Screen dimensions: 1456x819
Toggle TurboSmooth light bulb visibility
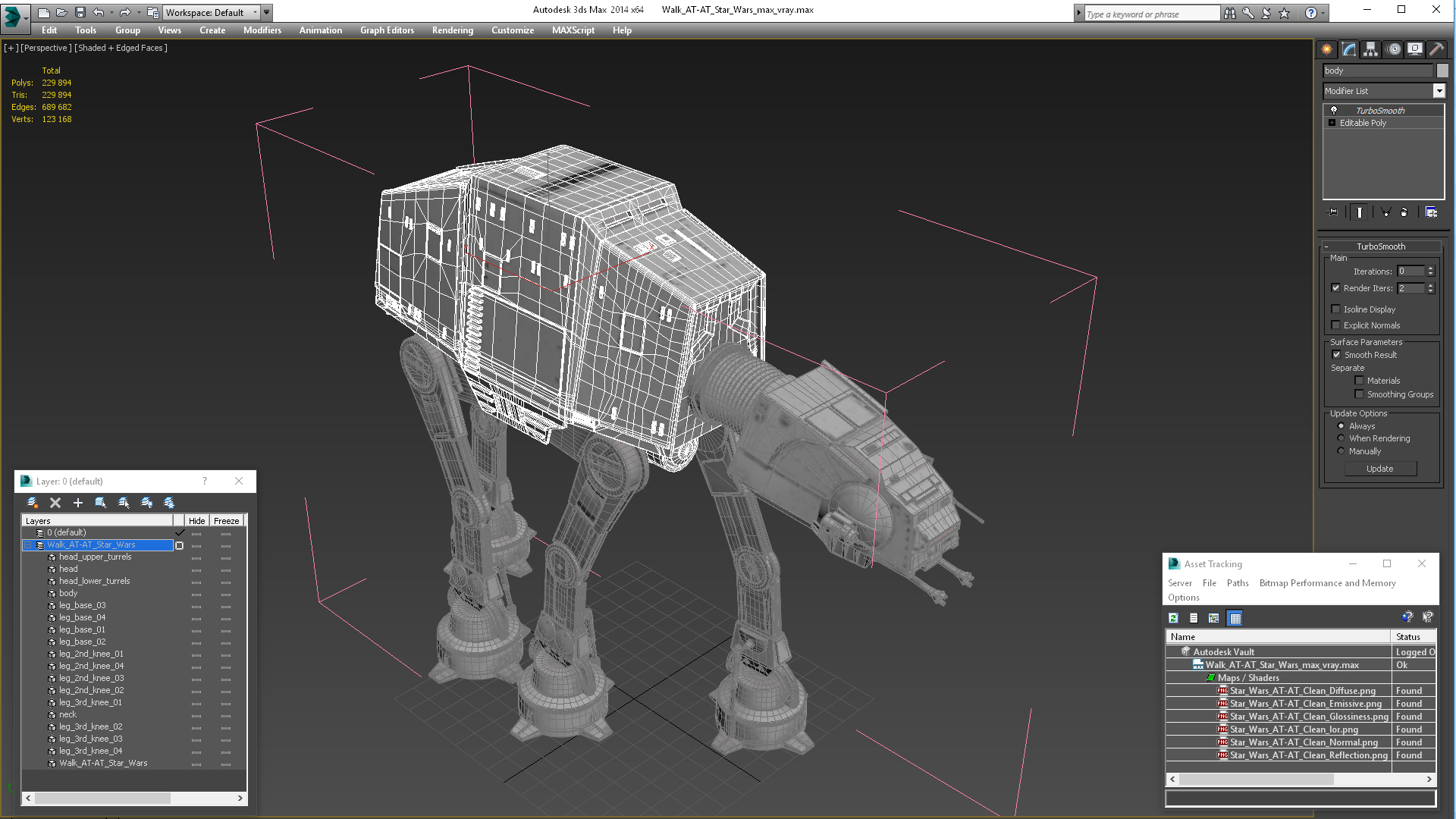1334,111
